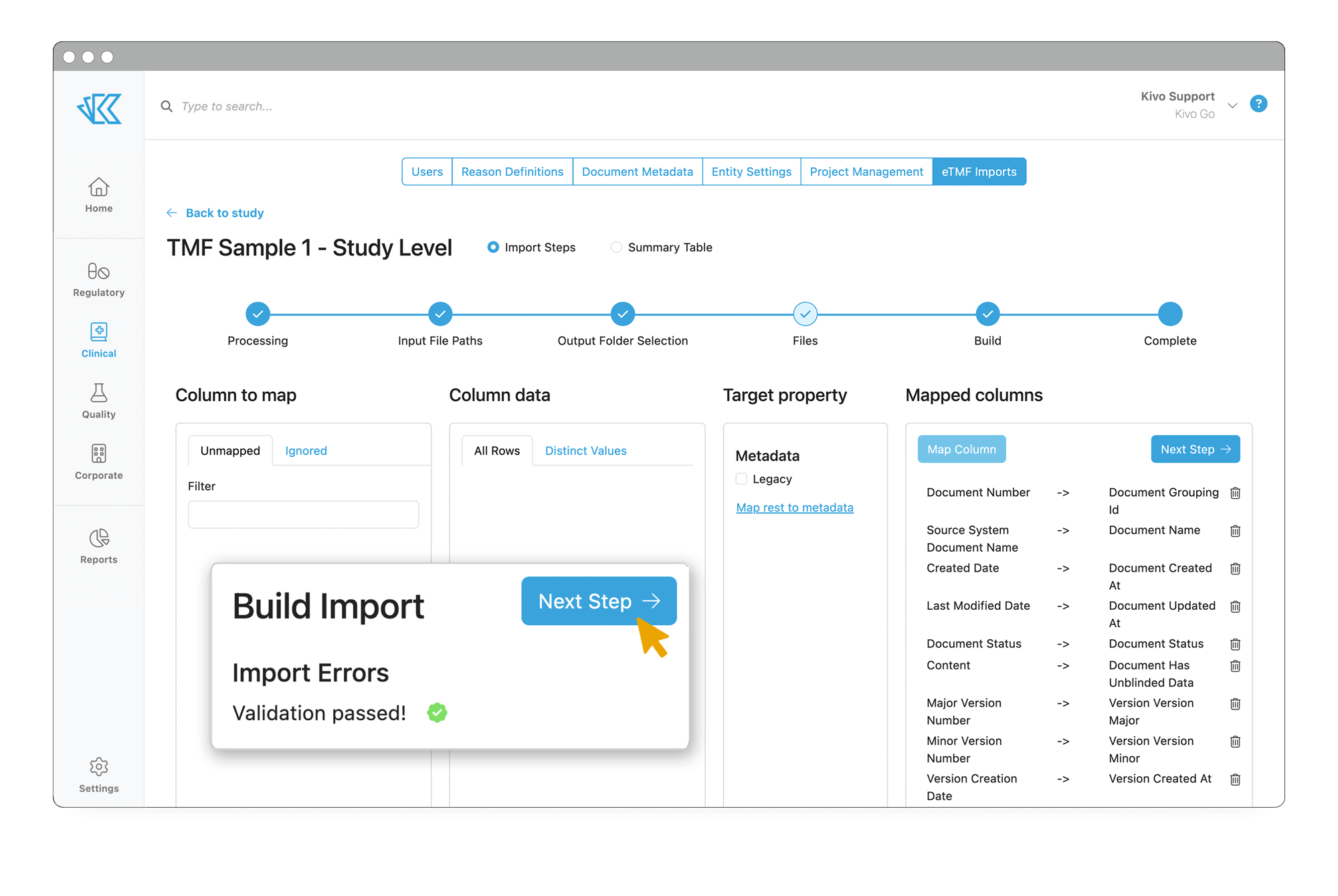Screen dimensions: 1338x896
Task: Delete the Document Number mapping
Action: pos(1236,493)
